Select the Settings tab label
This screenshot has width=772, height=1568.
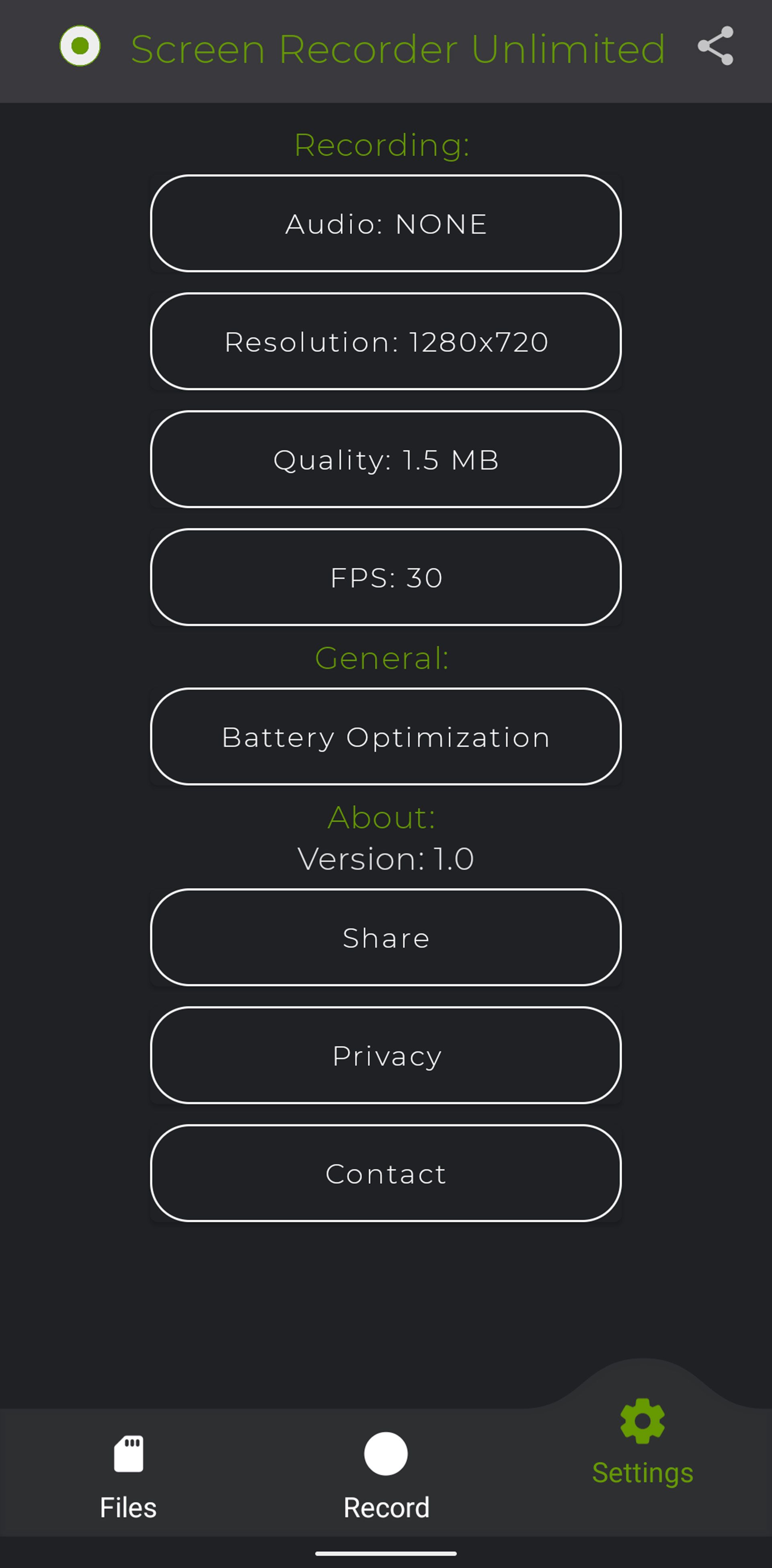point(642,1473)
